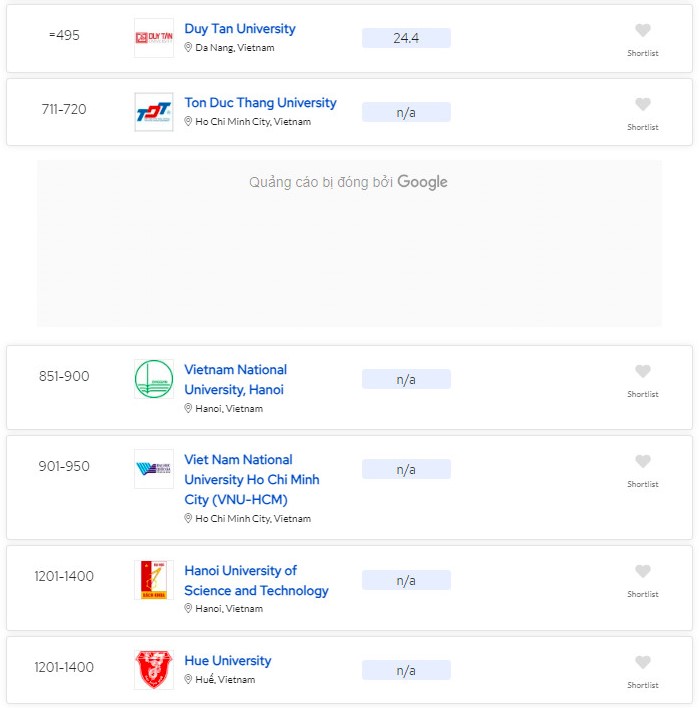Open the Duy Tan University link
The image size is (699, 708).
(240, 29)
